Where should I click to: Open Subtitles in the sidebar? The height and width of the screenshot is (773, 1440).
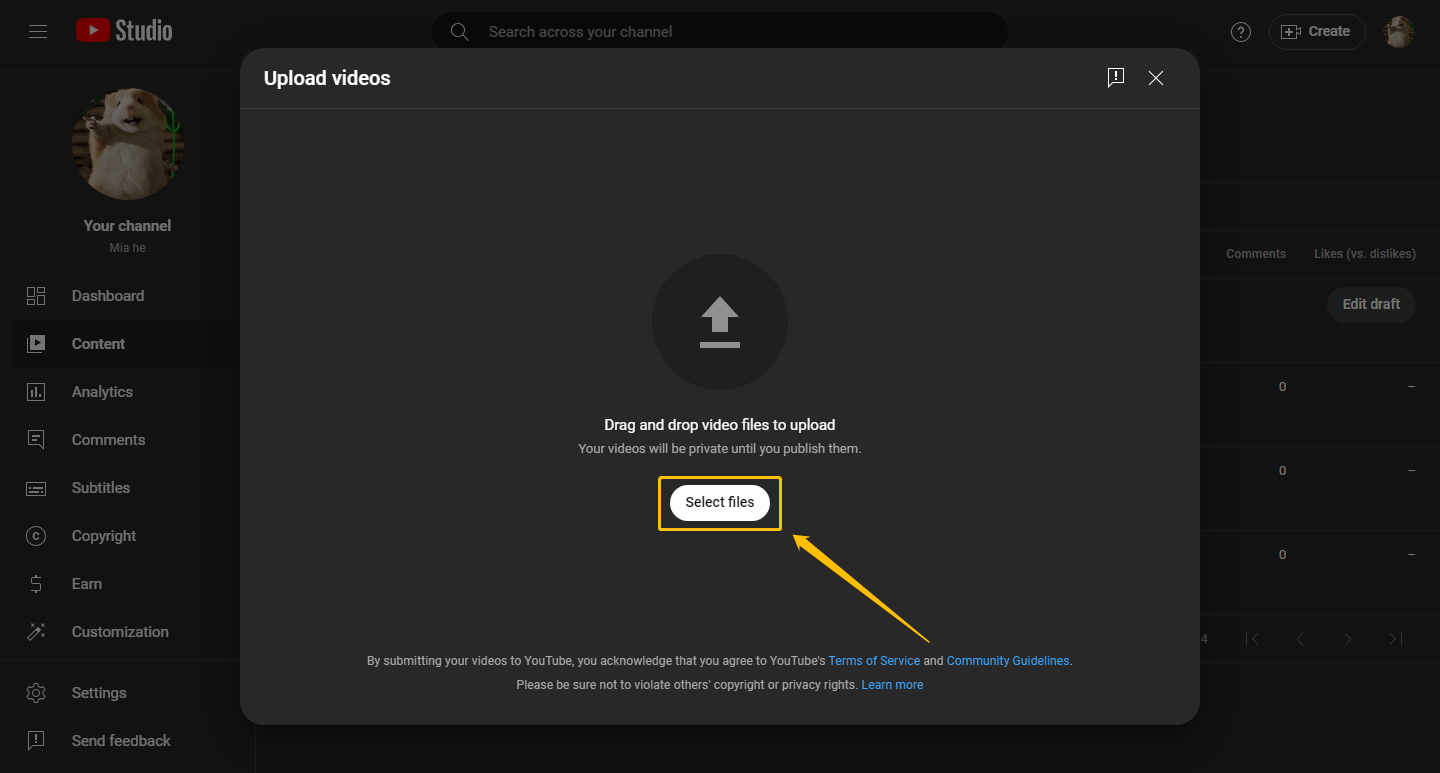tap(101, 488)
